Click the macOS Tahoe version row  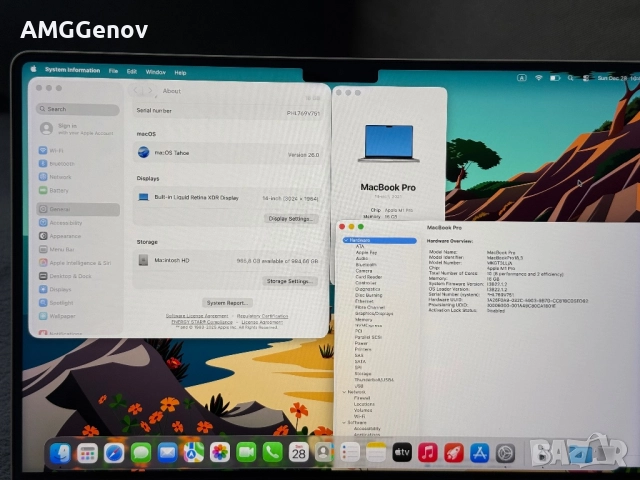(229, 153)
